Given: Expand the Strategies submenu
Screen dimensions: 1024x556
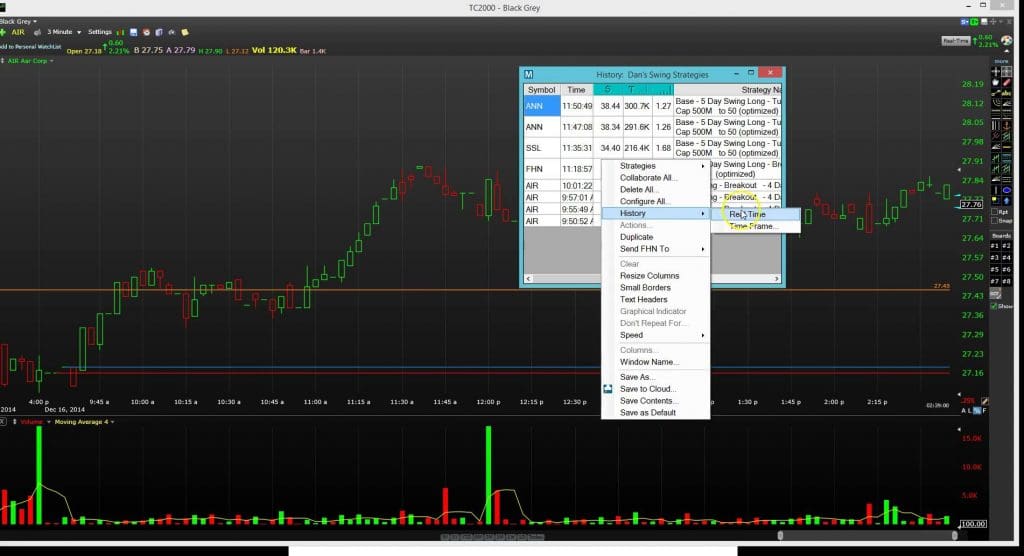Looking at the screenshot, I should [656, 166].
